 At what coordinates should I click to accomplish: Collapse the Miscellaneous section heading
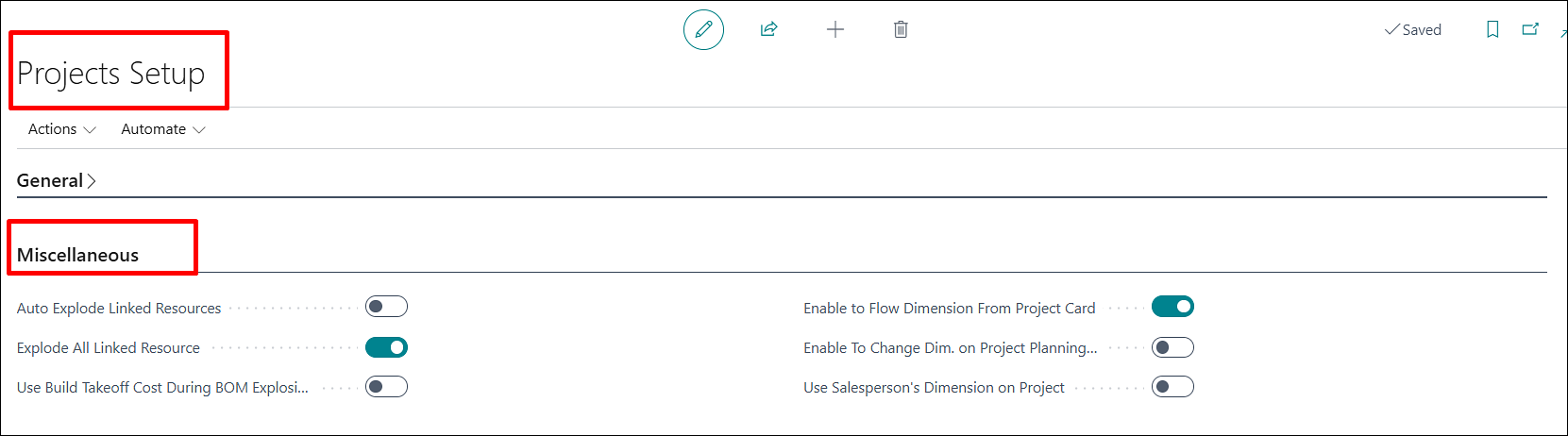pos(77,255)
